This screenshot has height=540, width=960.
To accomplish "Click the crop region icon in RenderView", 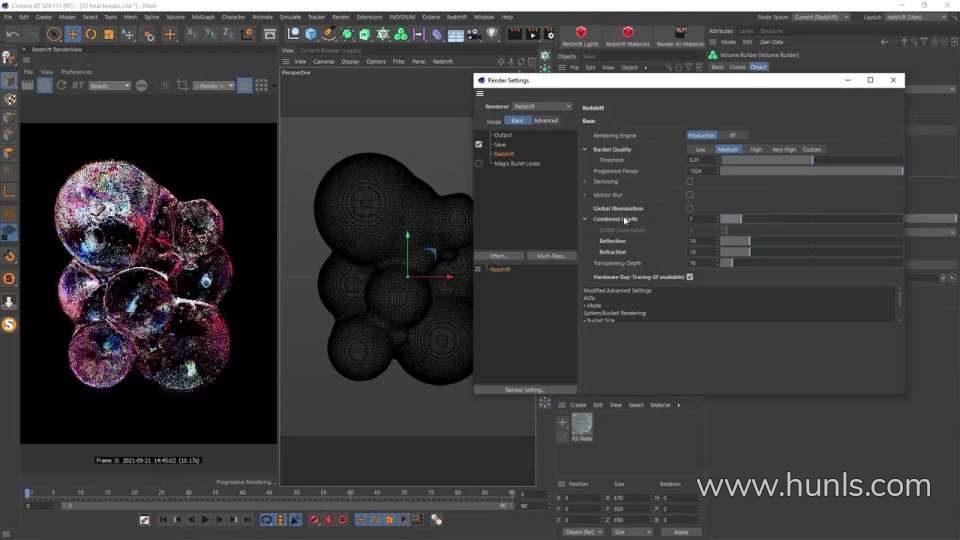I will point(182,86).
